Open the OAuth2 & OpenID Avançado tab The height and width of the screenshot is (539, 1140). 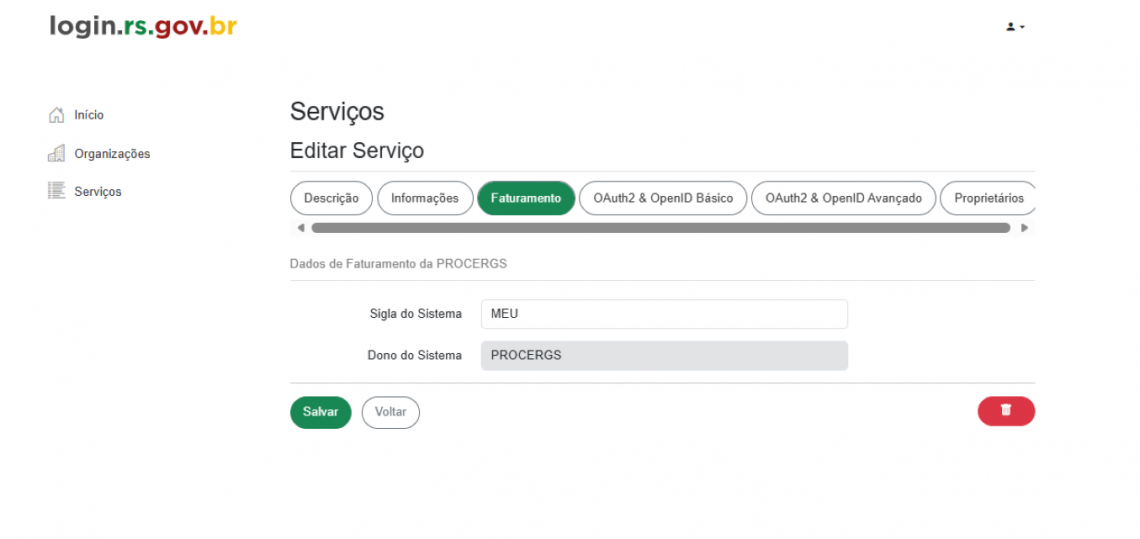tap(843, 199)
